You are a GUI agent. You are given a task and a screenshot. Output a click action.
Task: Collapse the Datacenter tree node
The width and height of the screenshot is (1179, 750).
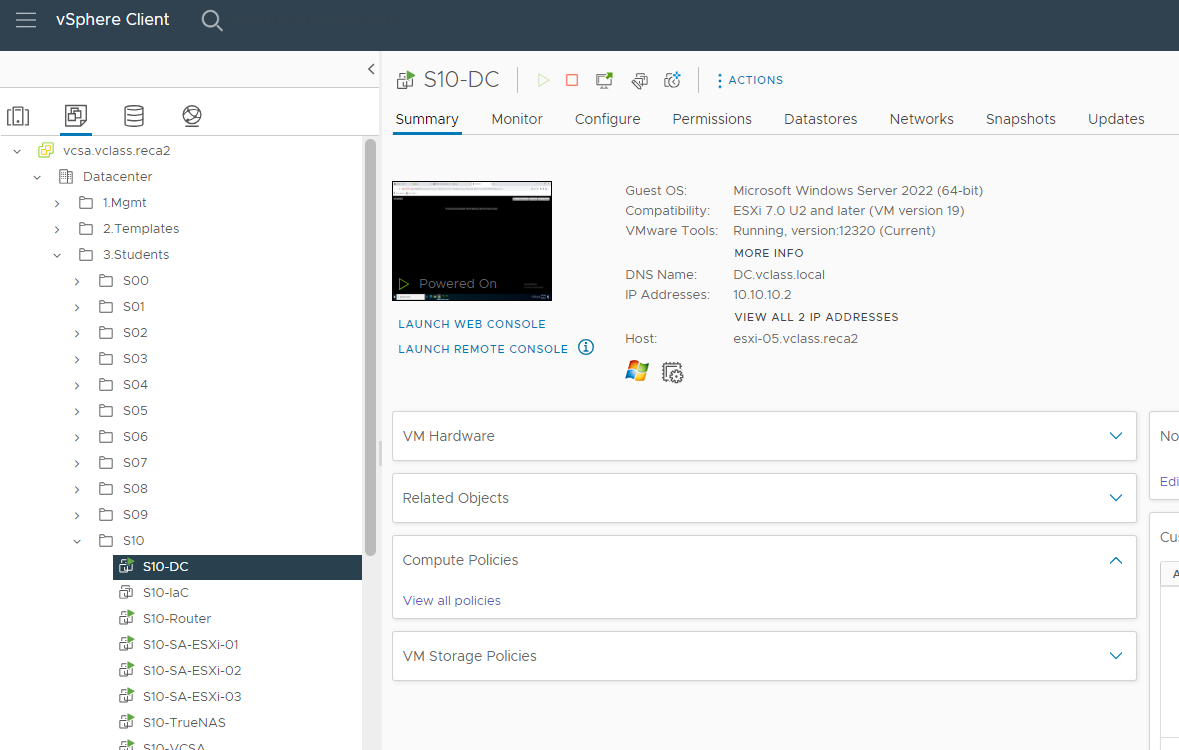37,178
